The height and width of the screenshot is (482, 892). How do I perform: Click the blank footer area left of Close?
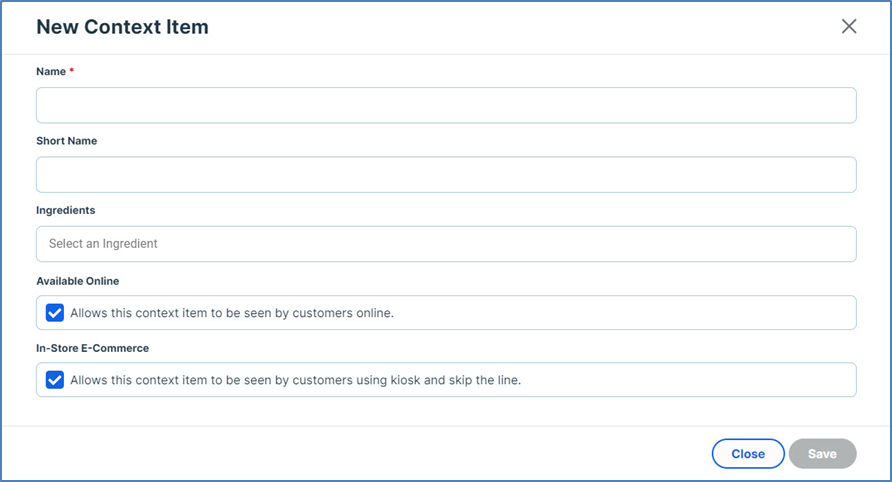[x=400, y=454]
